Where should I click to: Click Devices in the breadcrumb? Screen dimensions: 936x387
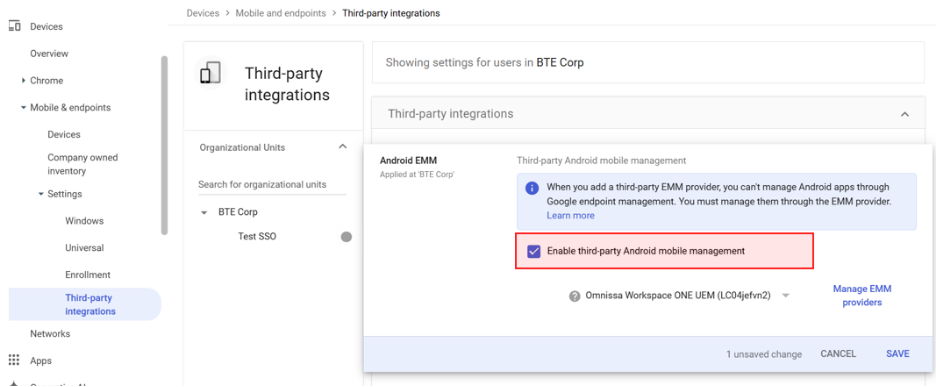pyautogui.click(x=202, y=13)
